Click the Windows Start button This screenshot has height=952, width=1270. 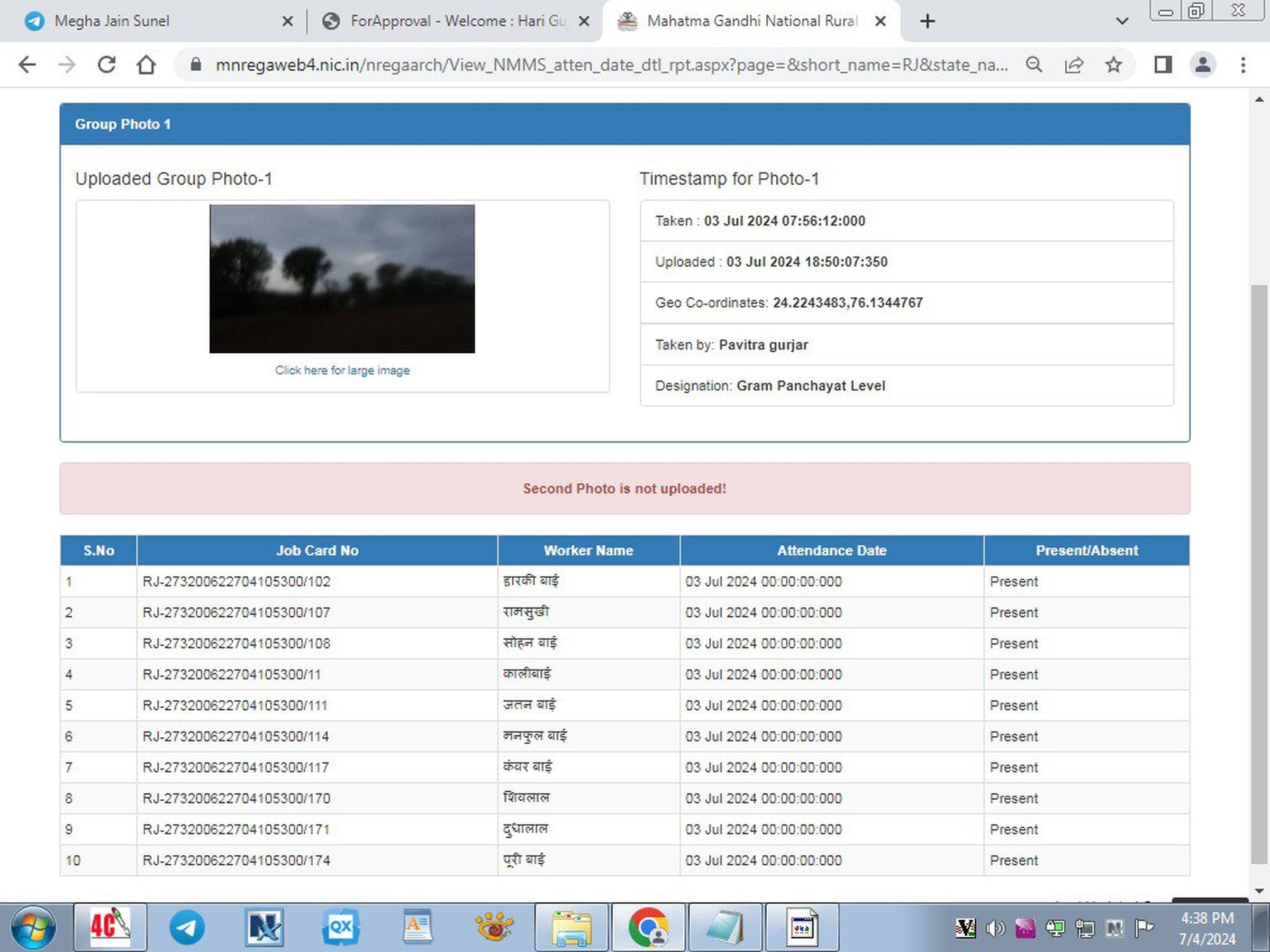33,927
